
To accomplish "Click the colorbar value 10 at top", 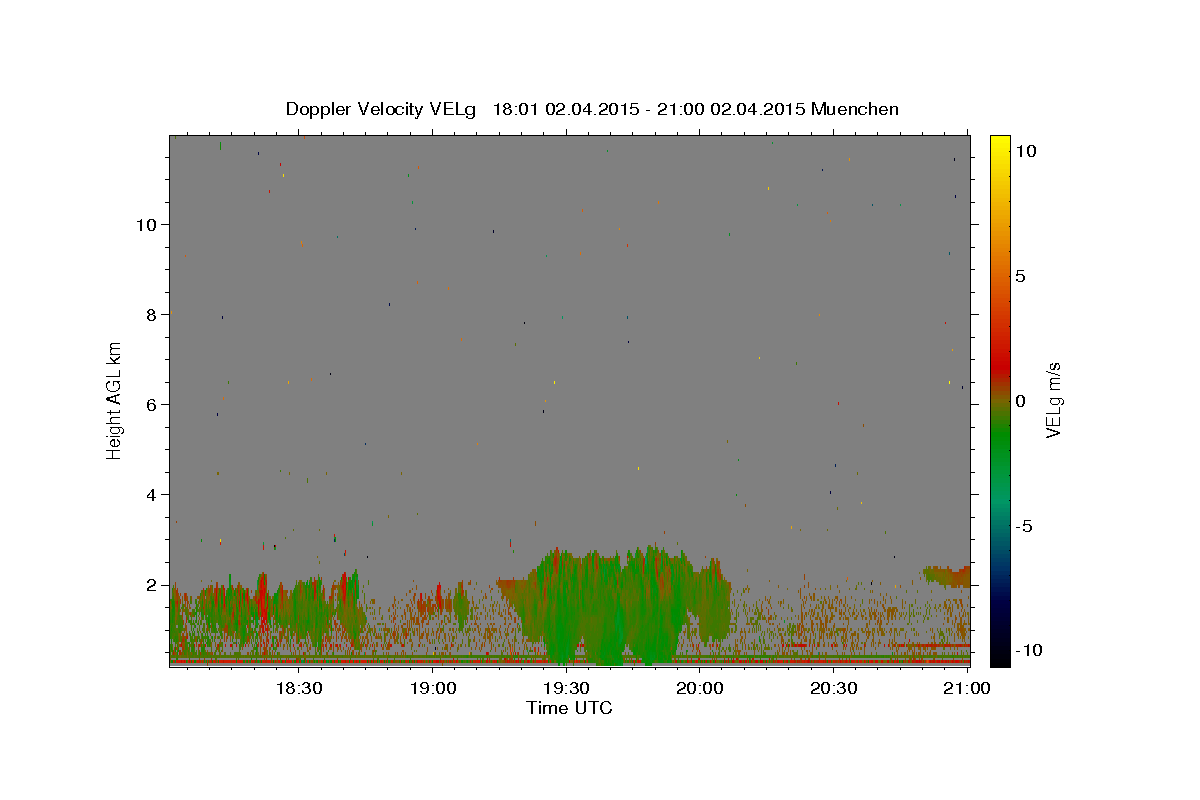I will coord(1025,151).
